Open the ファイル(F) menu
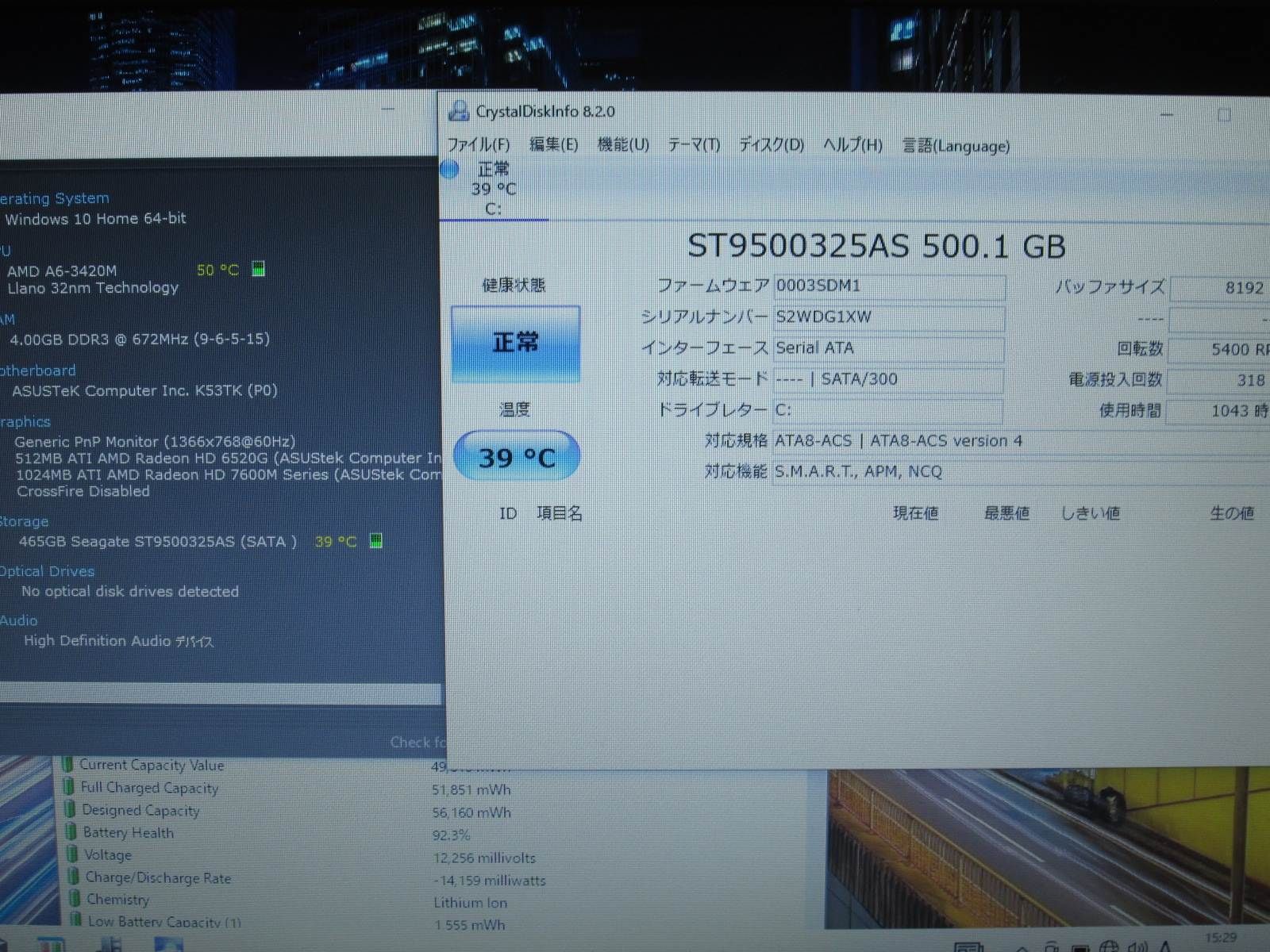The image size is (1270, 952). [x=479, y=144]
